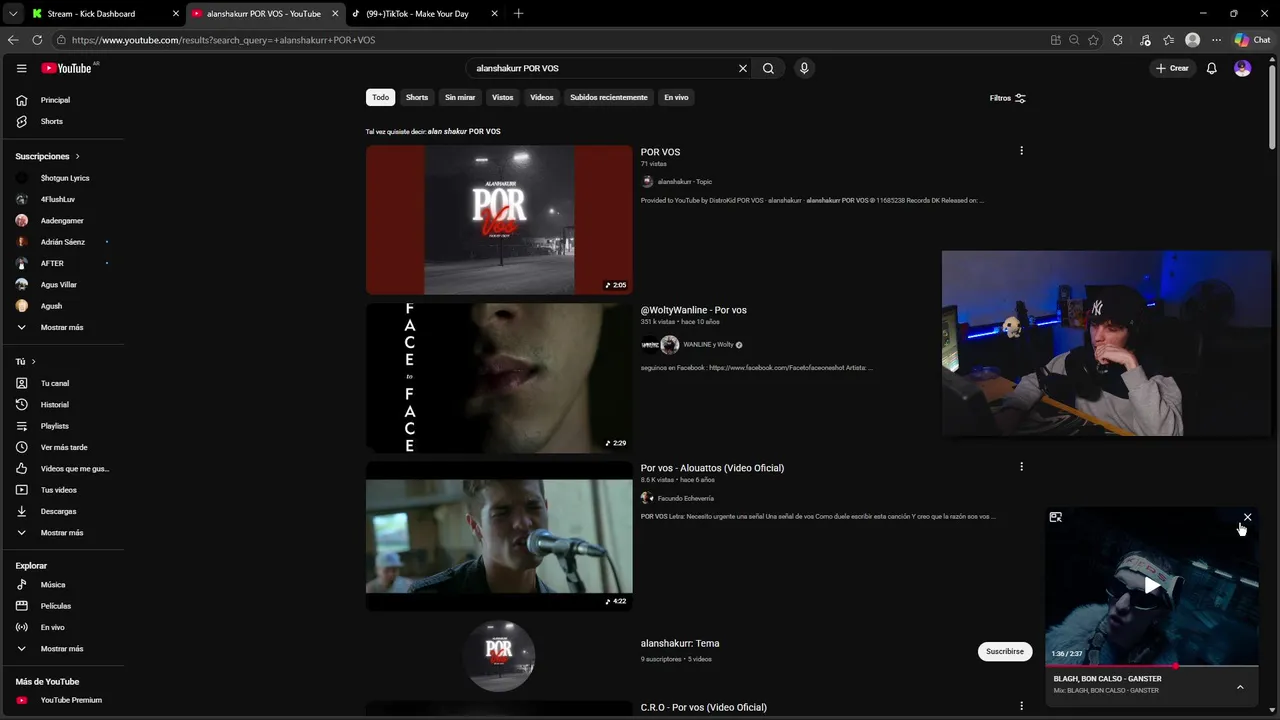The image size is (1280, 720).
Task: Open the account avatar menu
Action: point(1242,68)
